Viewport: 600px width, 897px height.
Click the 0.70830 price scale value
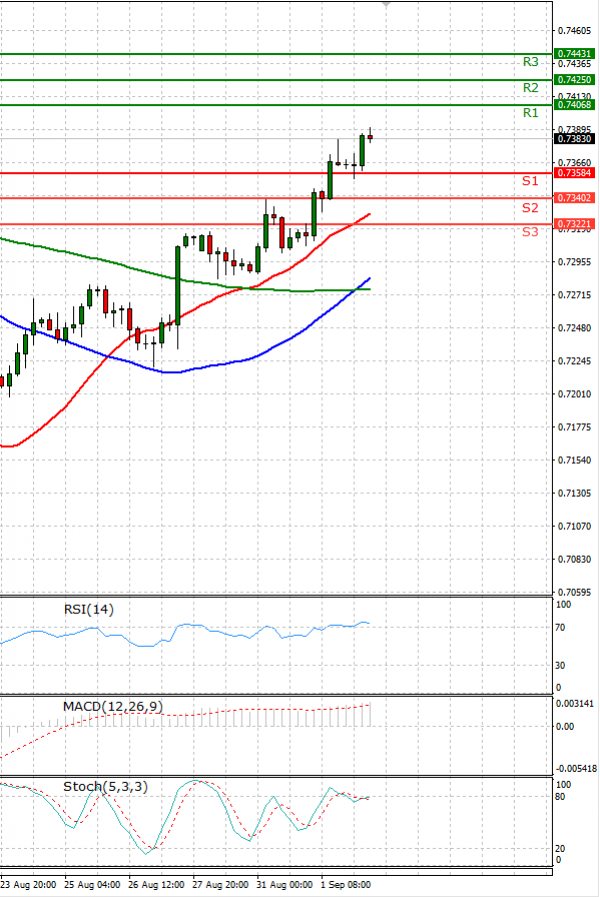tap(574, 559)
